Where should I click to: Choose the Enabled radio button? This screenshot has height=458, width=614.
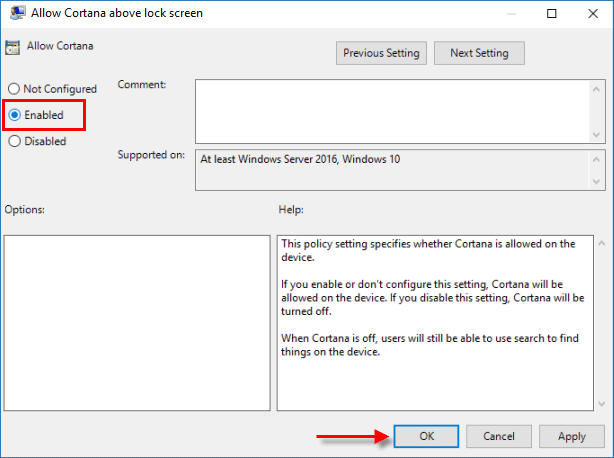click(x=14, y=115)
